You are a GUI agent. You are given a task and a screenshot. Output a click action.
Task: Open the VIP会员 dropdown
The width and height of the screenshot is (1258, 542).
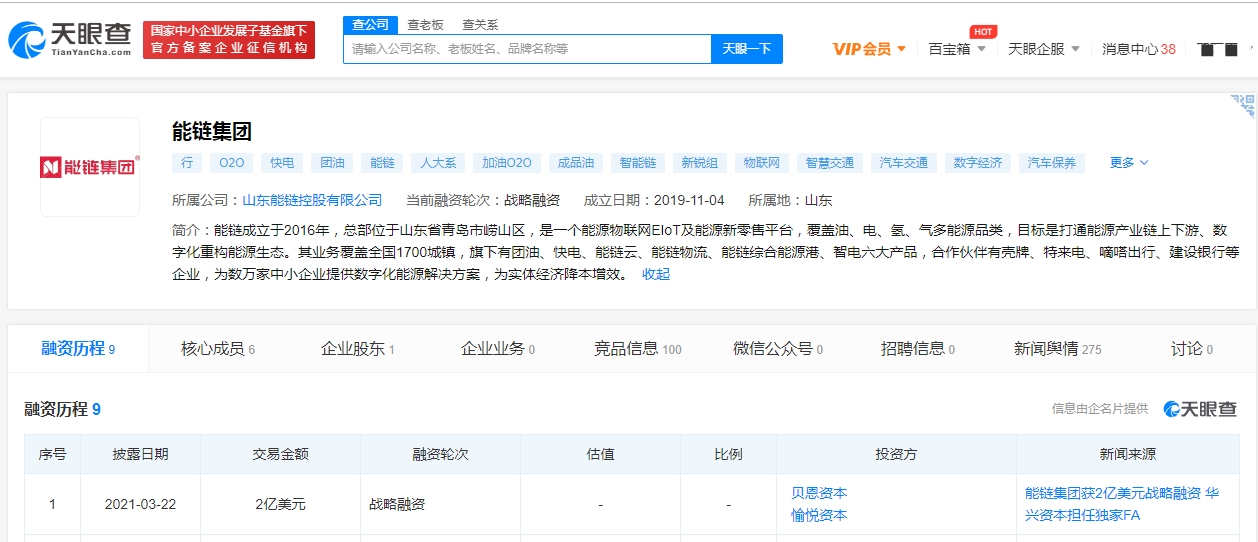(869, 48)
